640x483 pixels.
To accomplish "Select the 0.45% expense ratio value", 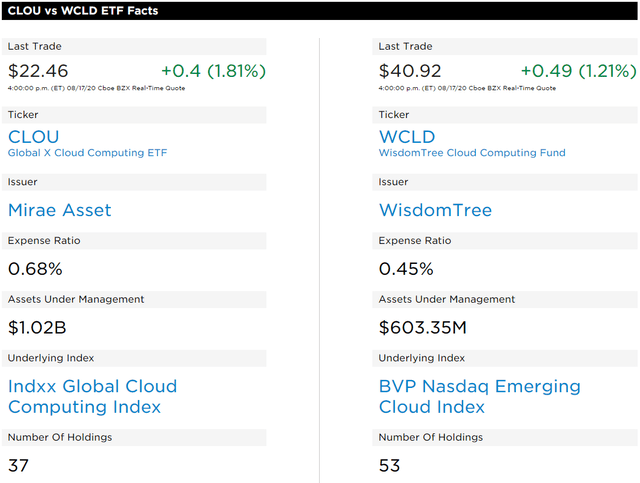I will coord(406,269).
